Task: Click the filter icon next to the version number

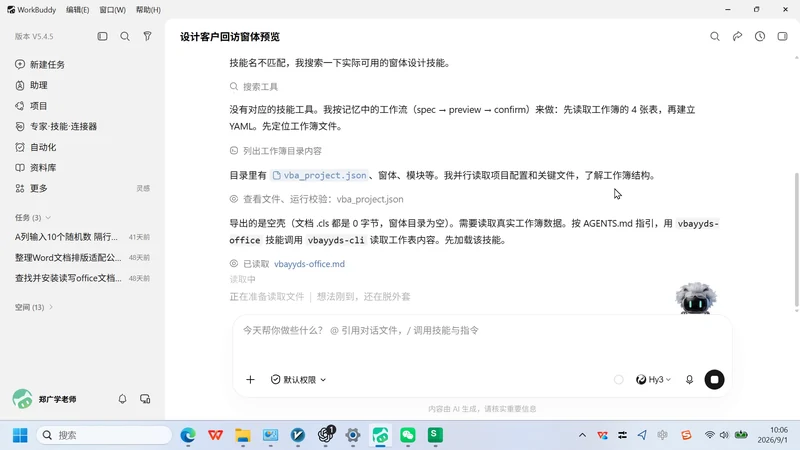Action: pos(147,36)
